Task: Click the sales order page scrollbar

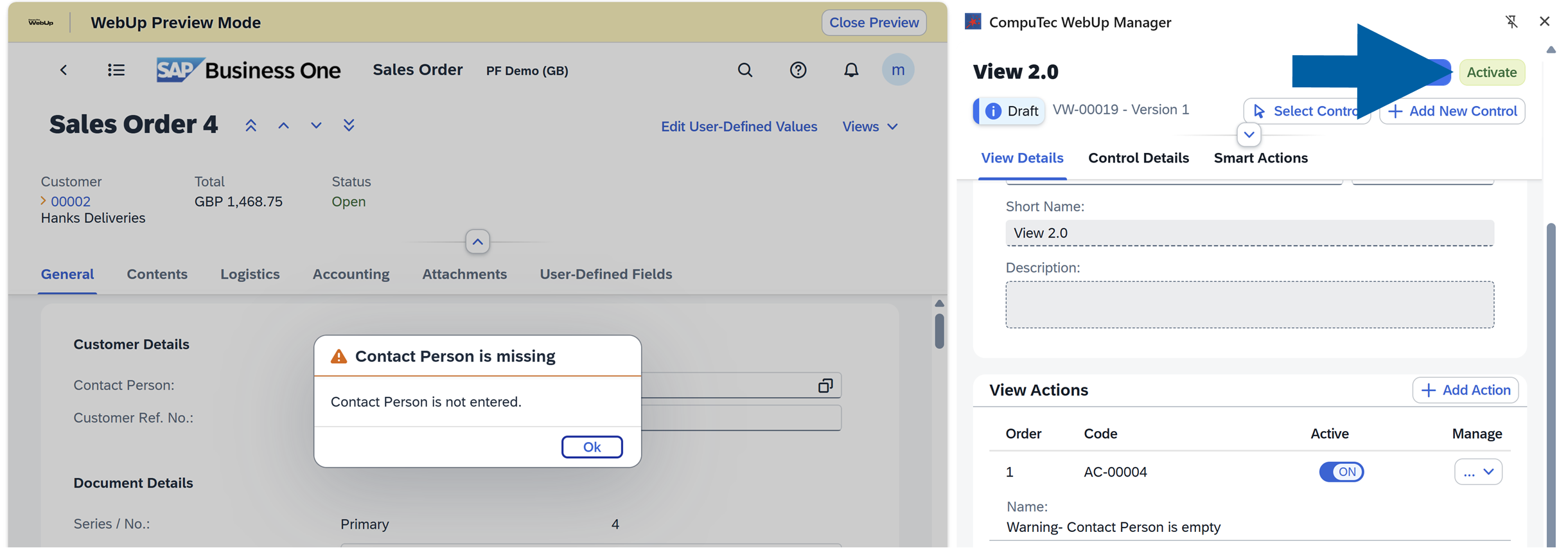Action: pyautogui.click(x=939, y=331)
